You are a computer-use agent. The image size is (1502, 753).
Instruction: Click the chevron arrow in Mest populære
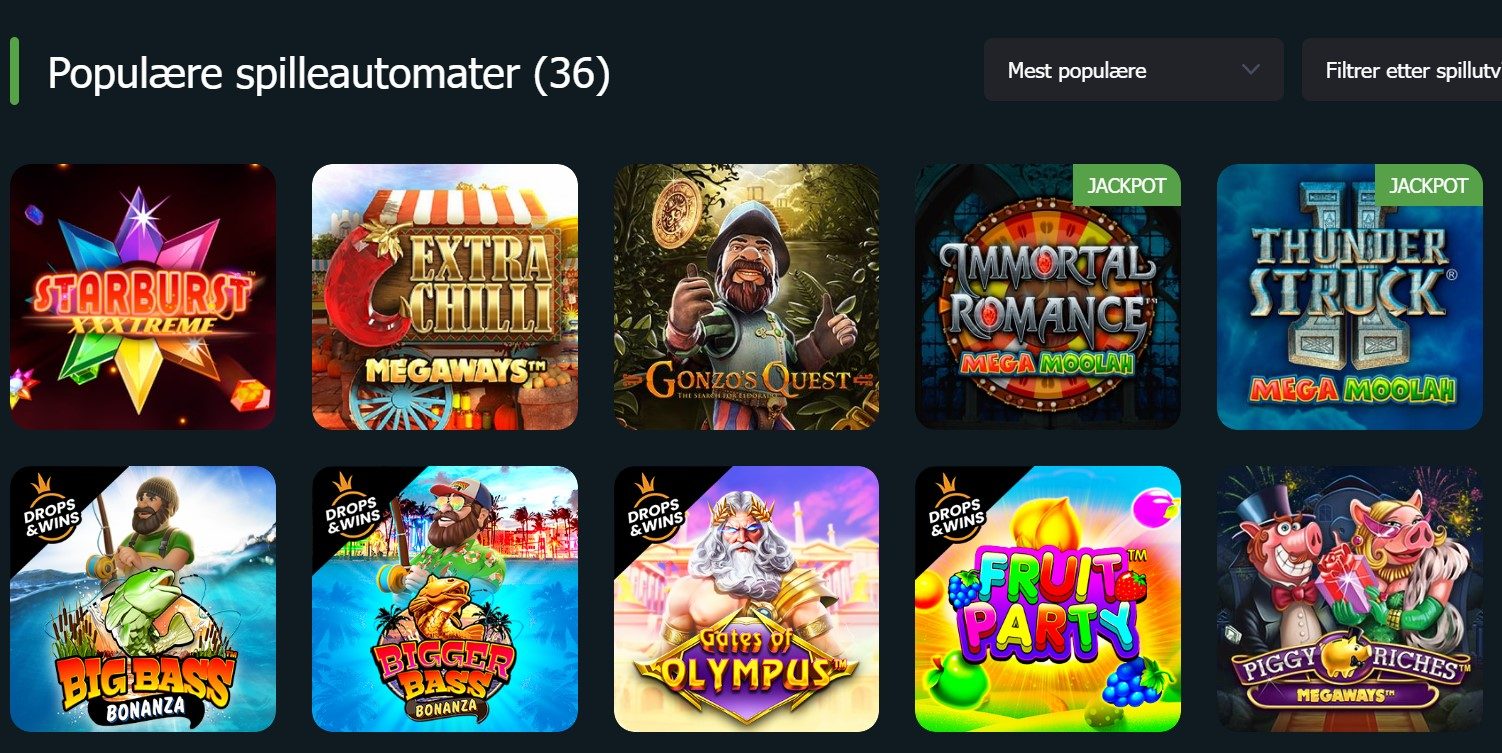coord(1250,70)
